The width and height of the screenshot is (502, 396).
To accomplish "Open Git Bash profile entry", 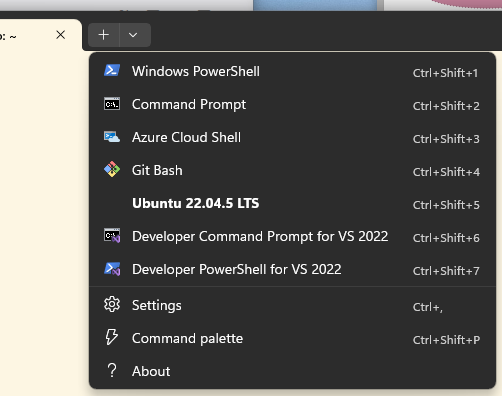I will coord(292,170).
